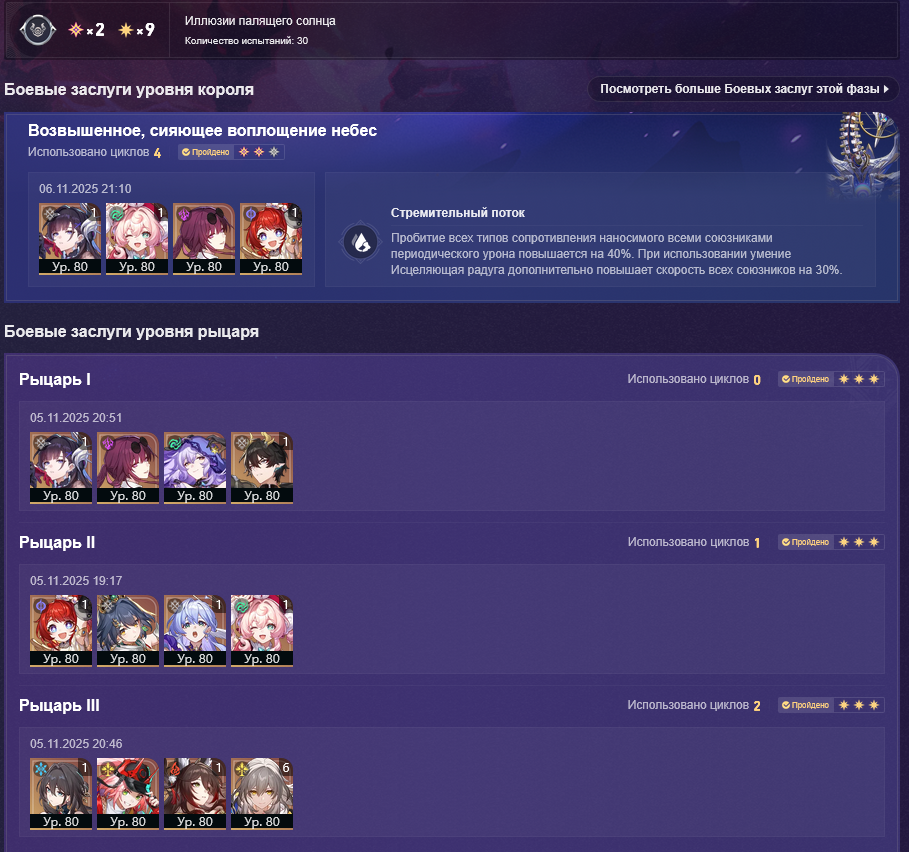Click boss figure image at top right
Viewport: 909px width, 852px height.
863,154
